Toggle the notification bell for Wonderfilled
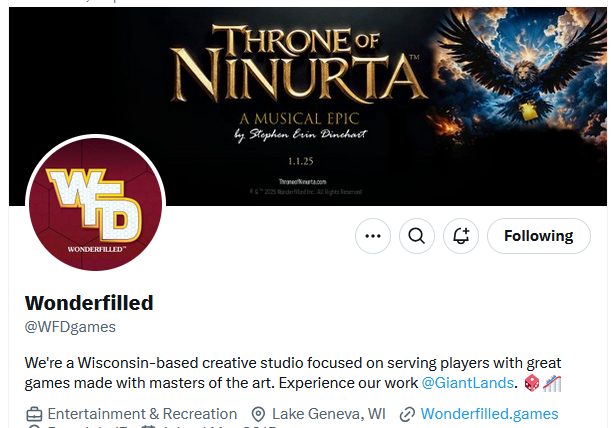Screen dimensions: 611x428 pyautogui.click(x=461, y=236)
